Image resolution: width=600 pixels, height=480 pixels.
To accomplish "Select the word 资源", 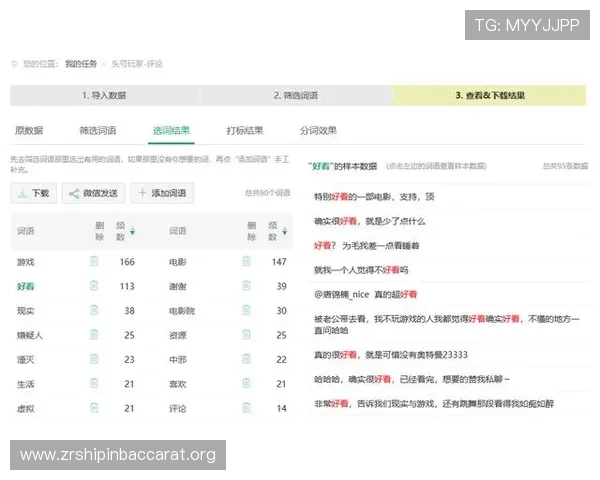I will click(x=178, y=335).
